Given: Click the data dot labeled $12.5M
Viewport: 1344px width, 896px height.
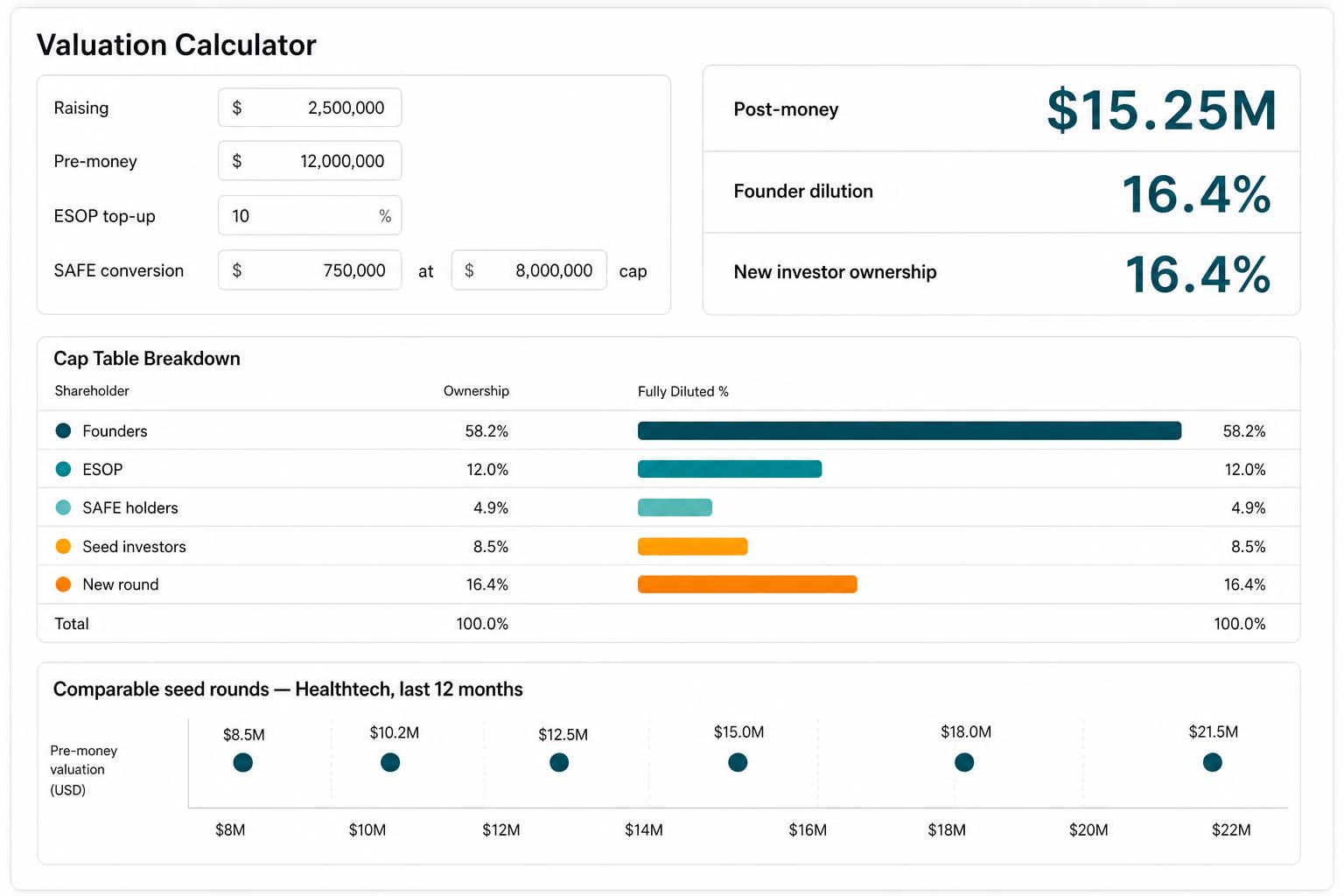Looking at the screenshot, I should pyautogui.click(x=559, y=763).
